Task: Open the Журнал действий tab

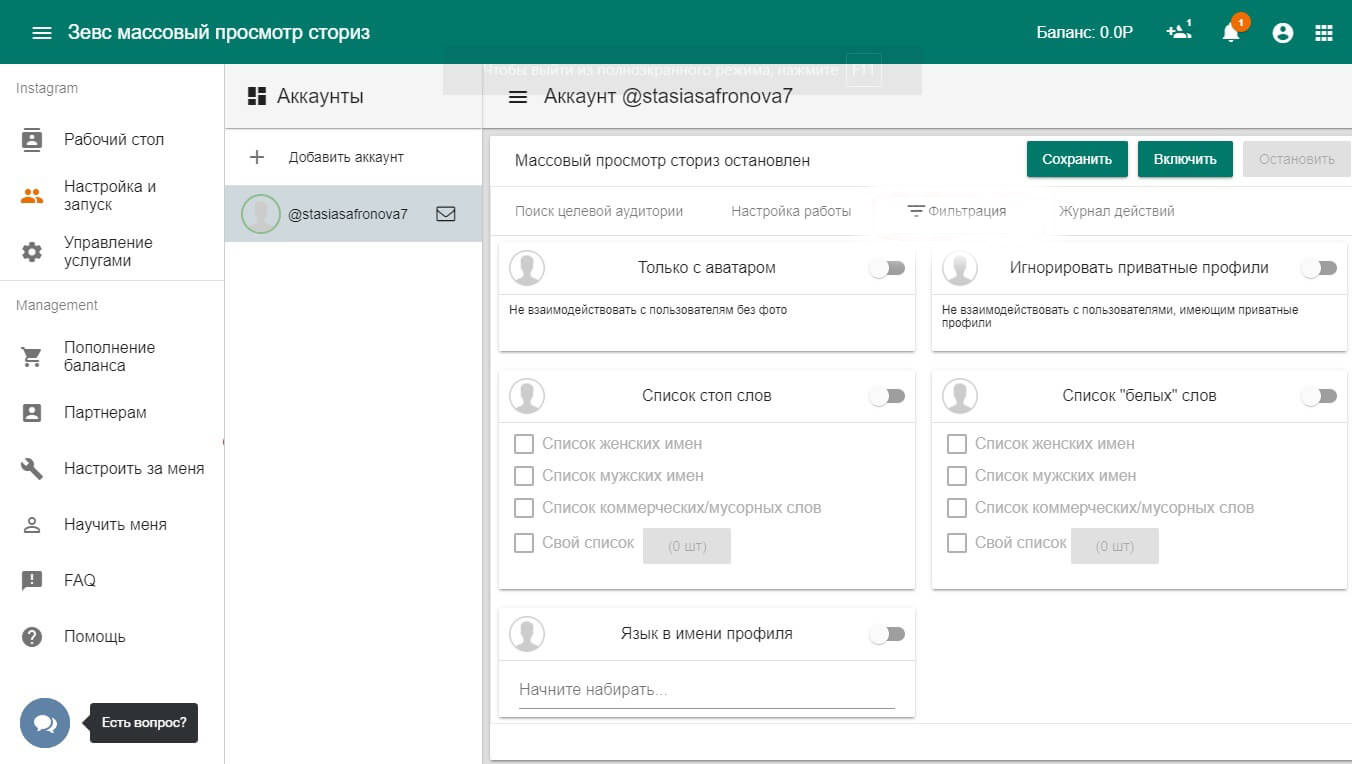Action: pyautogui.click(x=1117, y=211)
